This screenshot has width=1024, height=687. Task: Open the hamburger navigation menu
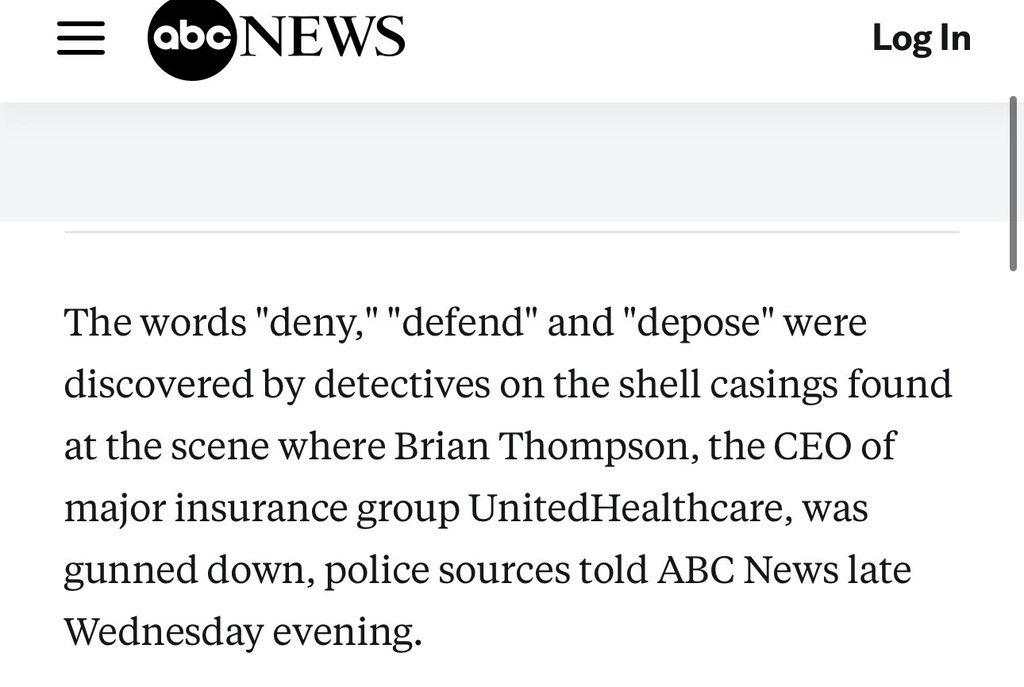pyautogui.click(x=81, y=38)
